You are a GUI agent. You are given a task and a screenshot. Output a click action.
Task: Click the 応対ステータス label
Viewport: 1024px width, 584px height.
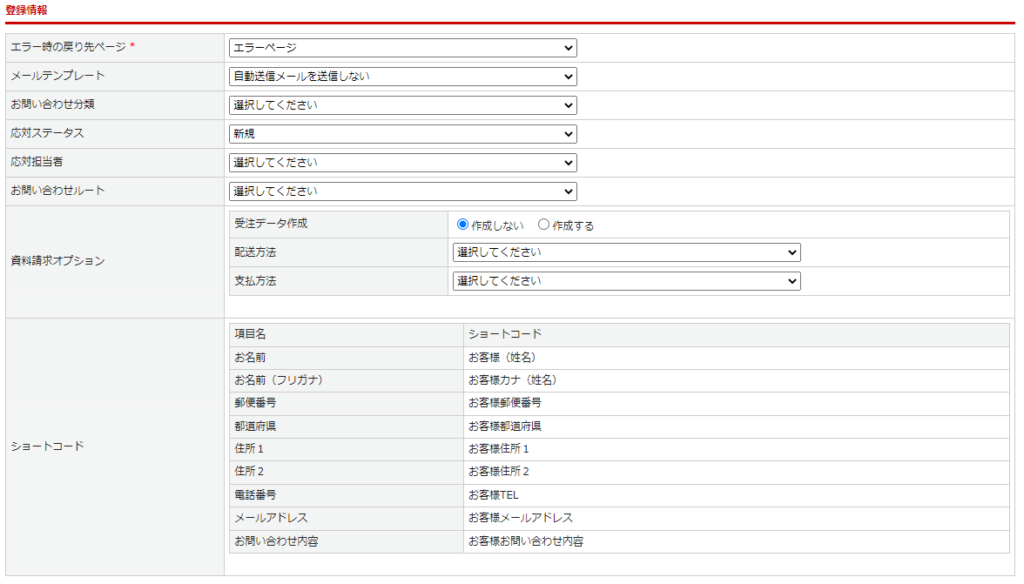pyautogui.click(x=47, y=133)
